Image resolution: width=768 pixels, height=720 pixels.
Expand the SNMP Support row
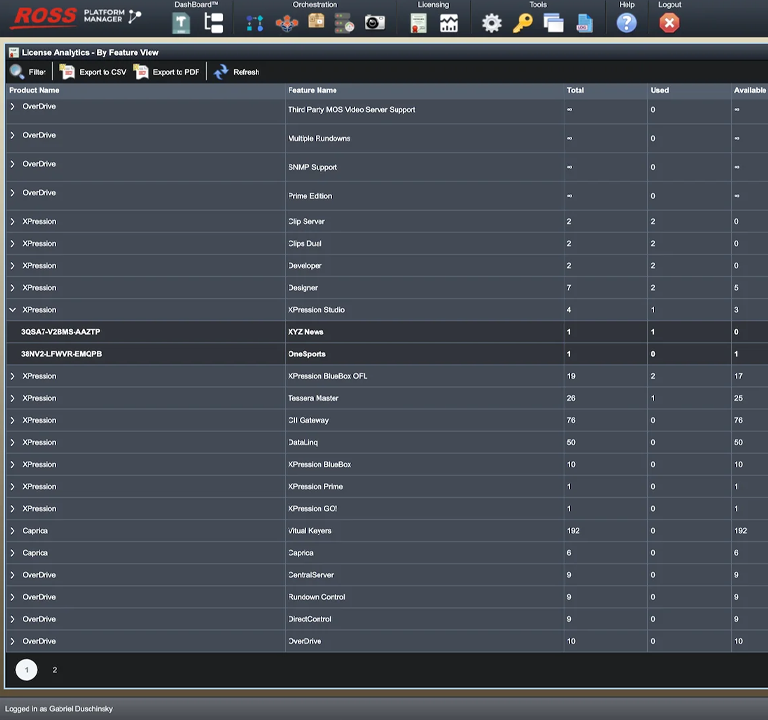[13, 164]
